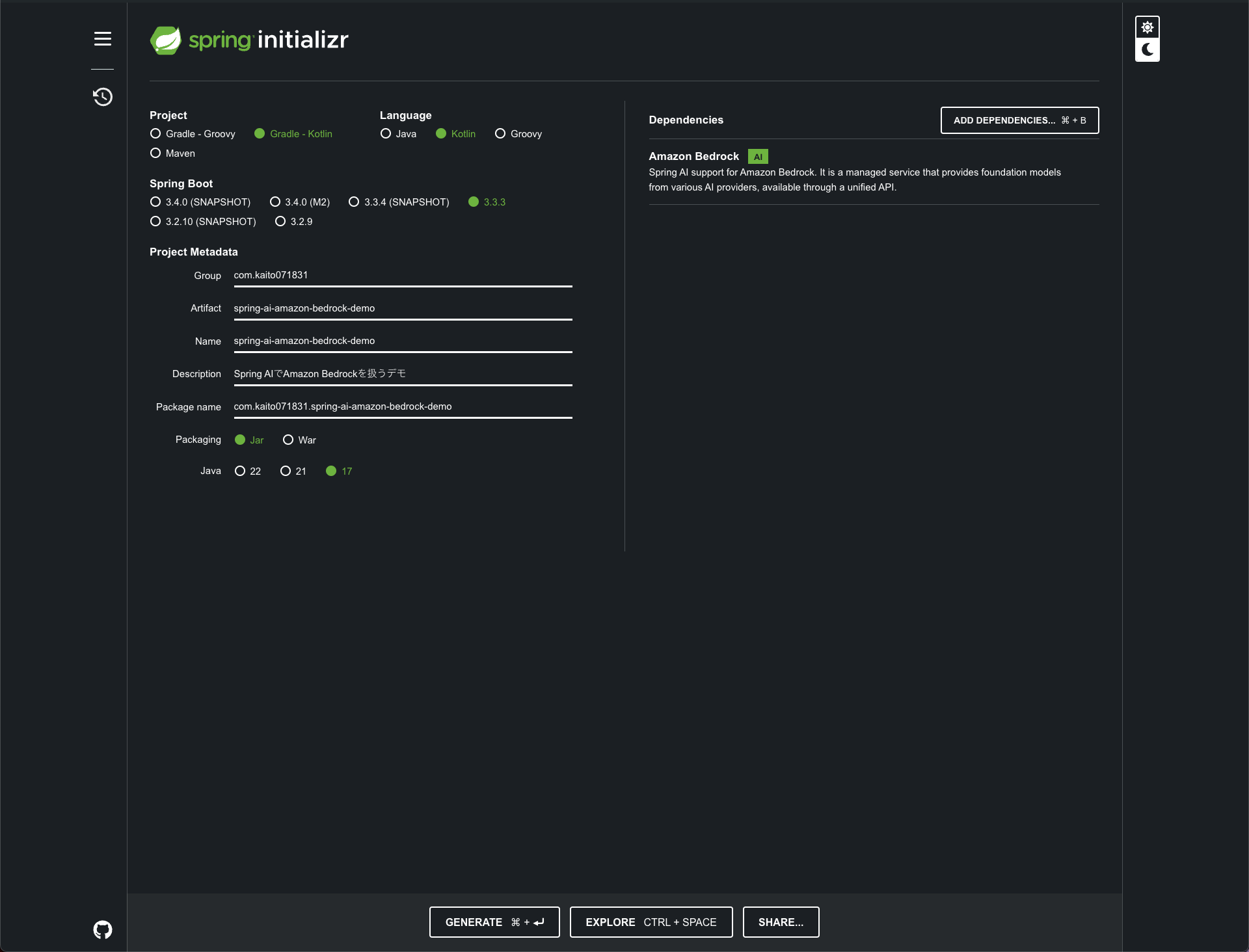Image resolution: width=1249 pixels, height=952 pixels.
Task: Switch to light theme sun icon
Action: click(1147, 27)
